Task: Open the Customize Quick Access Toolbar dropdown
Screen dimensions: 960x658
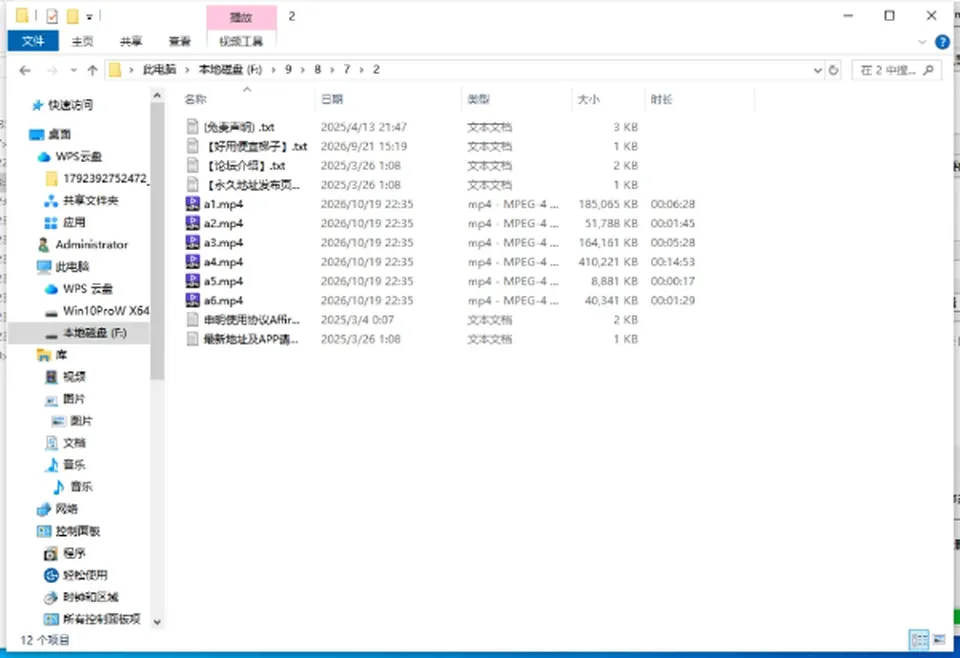Action: tap(89, 17)
